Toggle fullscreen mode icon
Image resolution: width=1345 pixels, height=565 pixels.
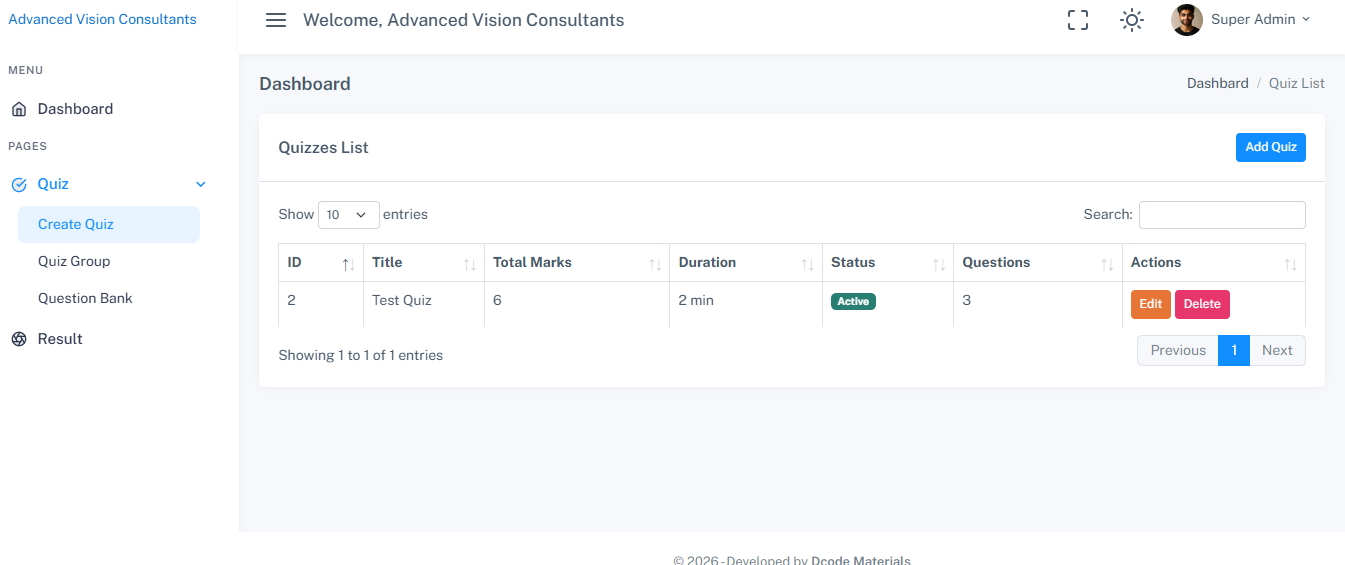tap(1077, 20)
